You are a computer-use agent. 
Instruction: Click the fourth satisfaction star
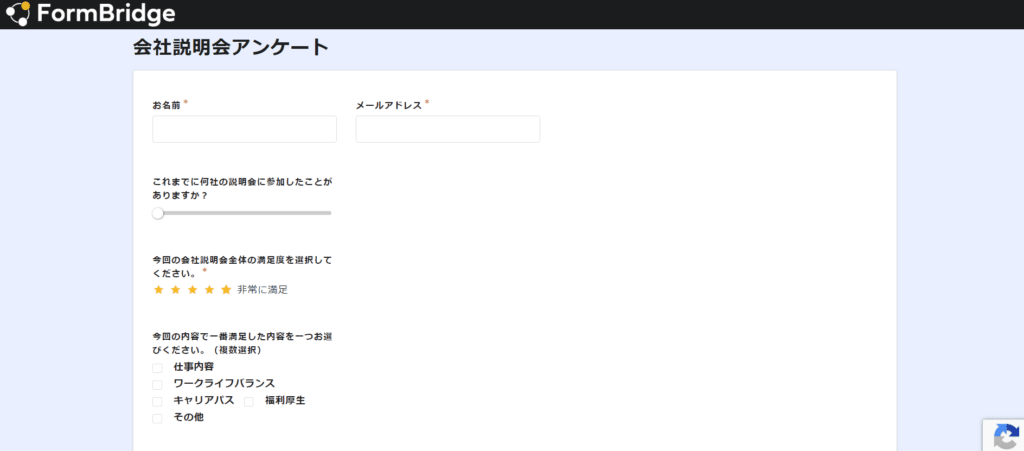(209, 290)
